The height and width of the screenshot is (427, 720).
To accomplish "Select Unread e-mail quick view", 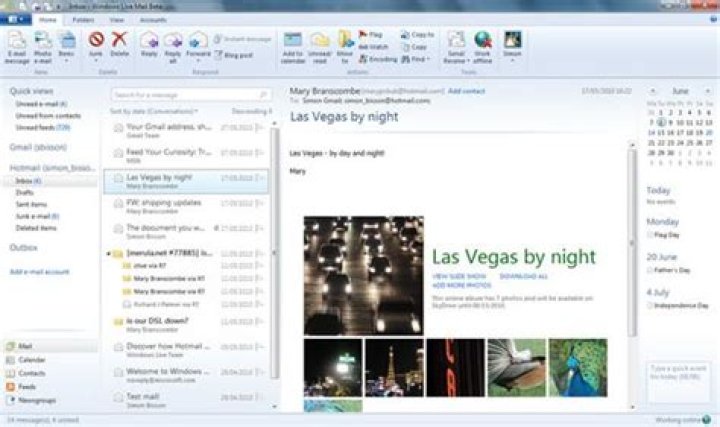I will 41,104.
